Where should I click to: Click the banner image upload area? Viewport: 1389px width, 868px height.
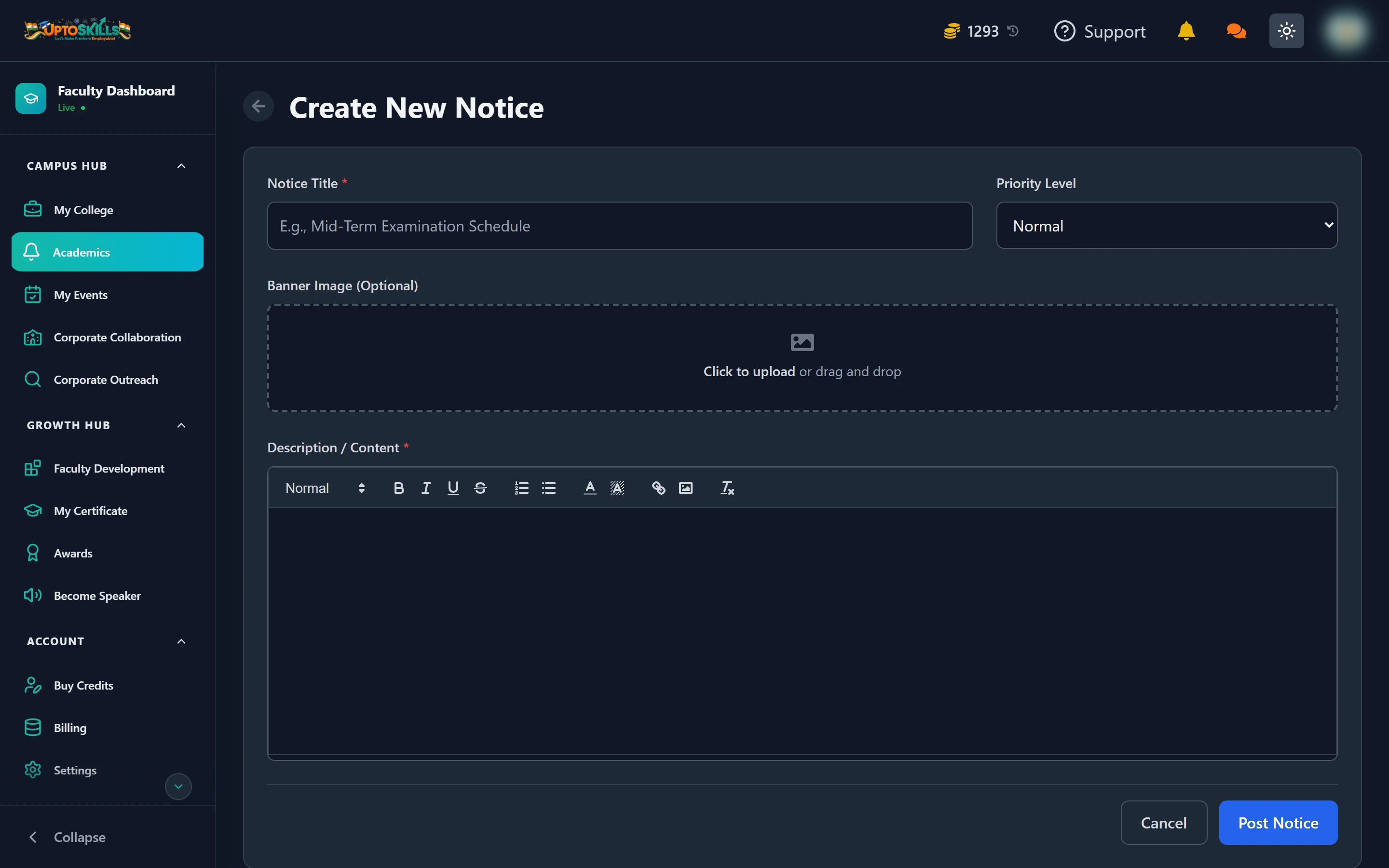802,358
